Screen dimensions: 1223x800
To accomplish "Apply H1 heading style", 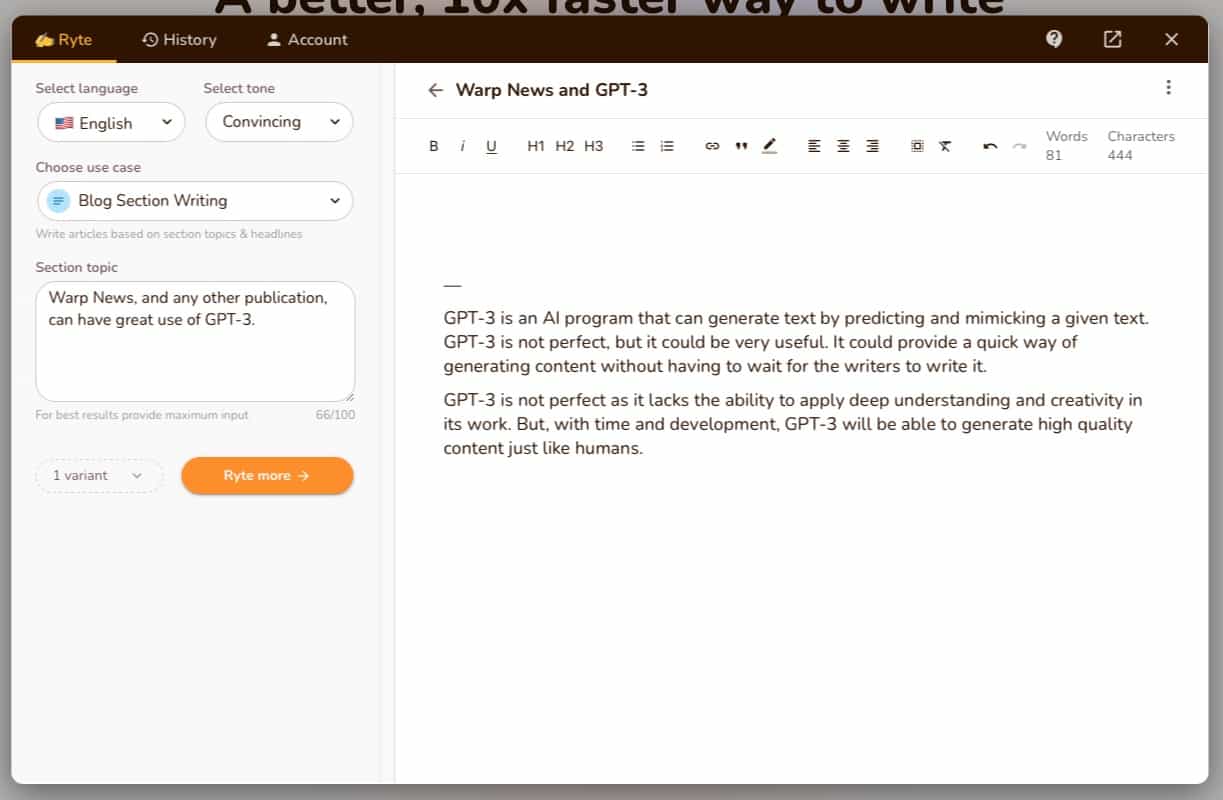I will (536, 146).
